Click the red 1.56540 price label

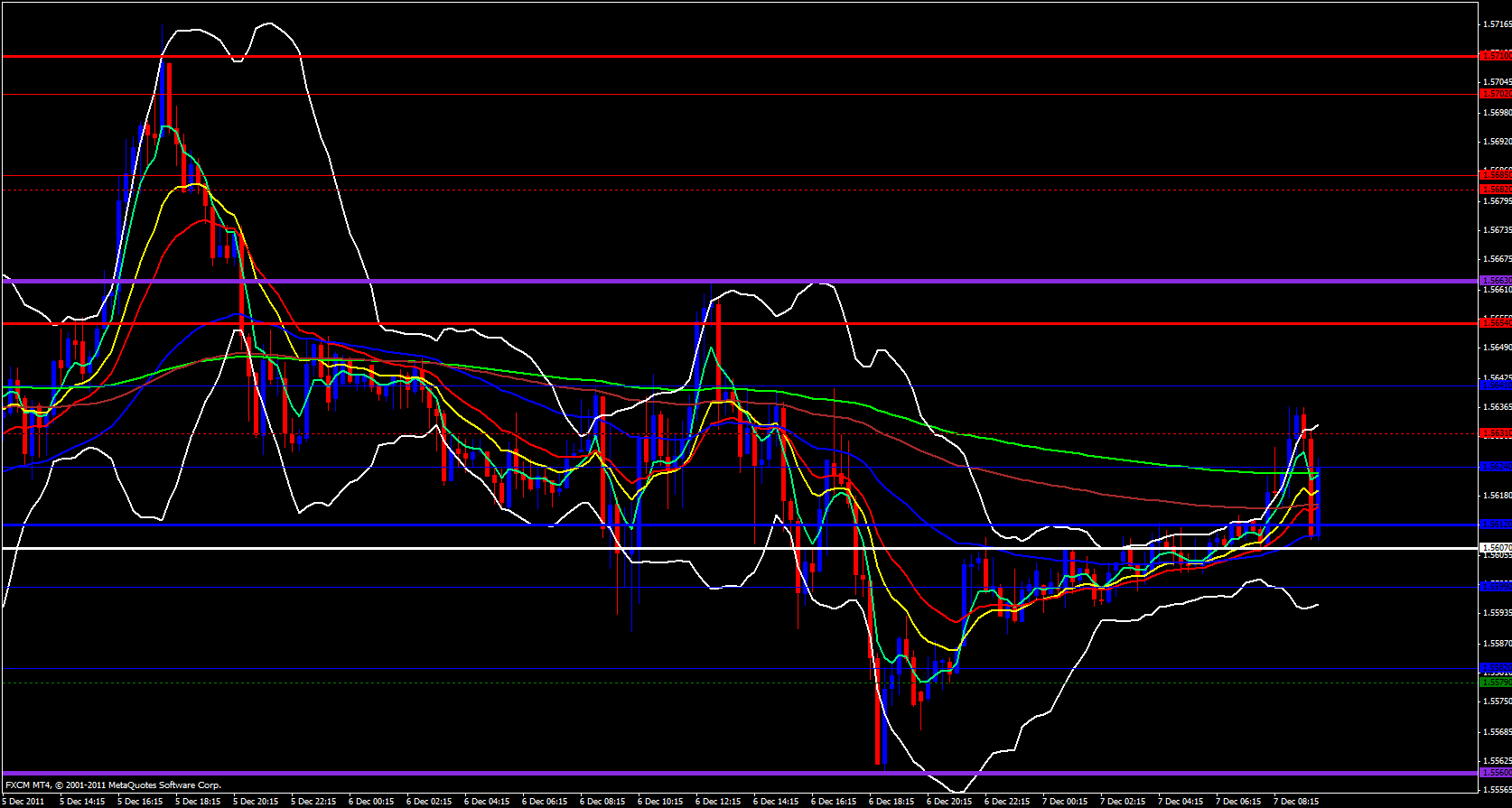pos(1496,322)
